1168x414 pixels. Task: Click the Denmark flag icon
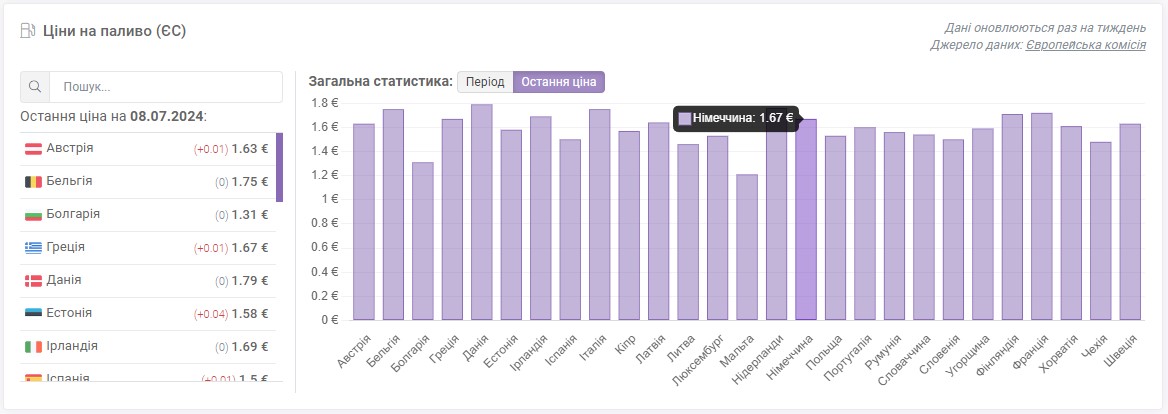click(34, 281)
